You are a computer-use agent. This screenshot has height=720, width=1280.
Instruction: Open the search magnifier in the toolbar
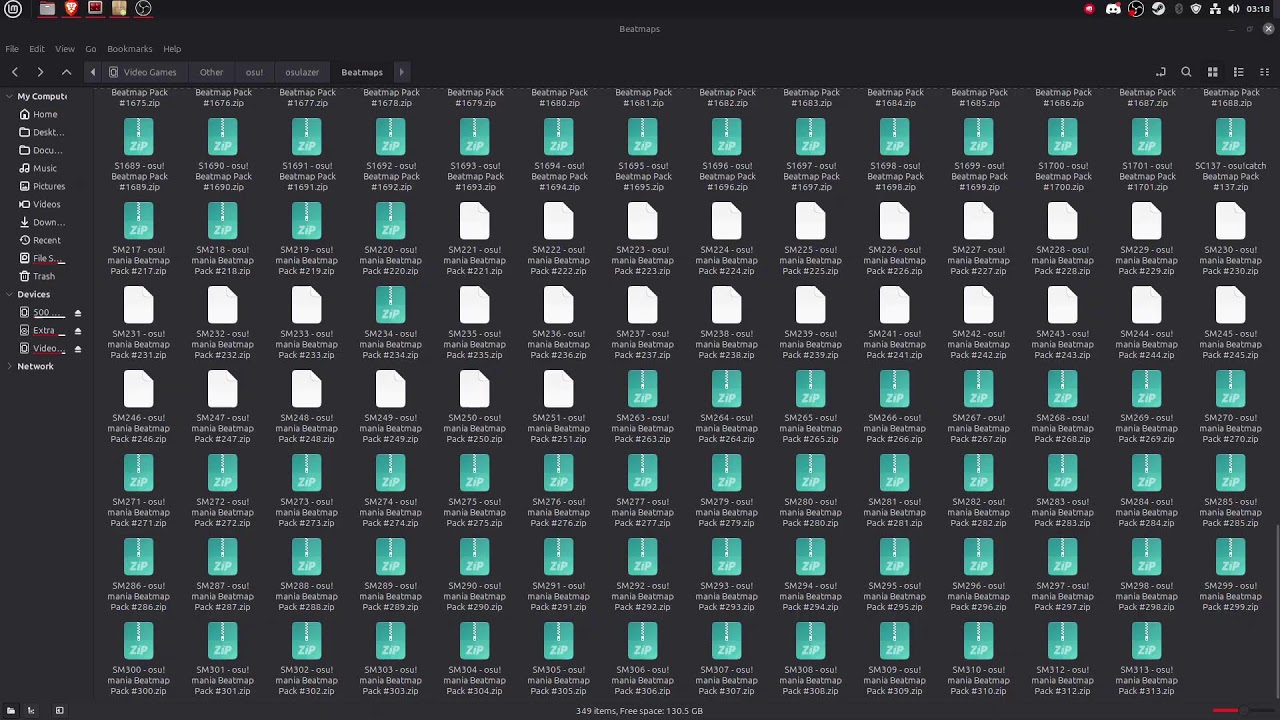1186,72
